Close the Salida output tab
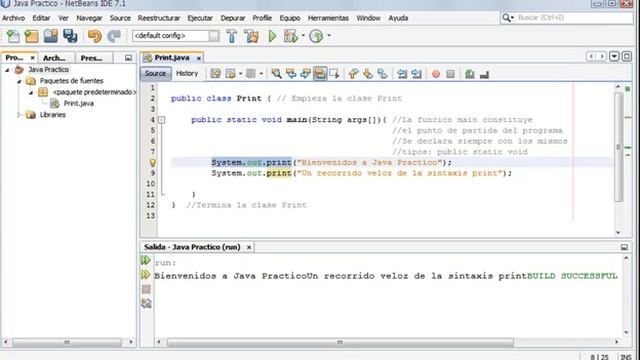Viewport: 640px width, 360px height. coord(249,247)
